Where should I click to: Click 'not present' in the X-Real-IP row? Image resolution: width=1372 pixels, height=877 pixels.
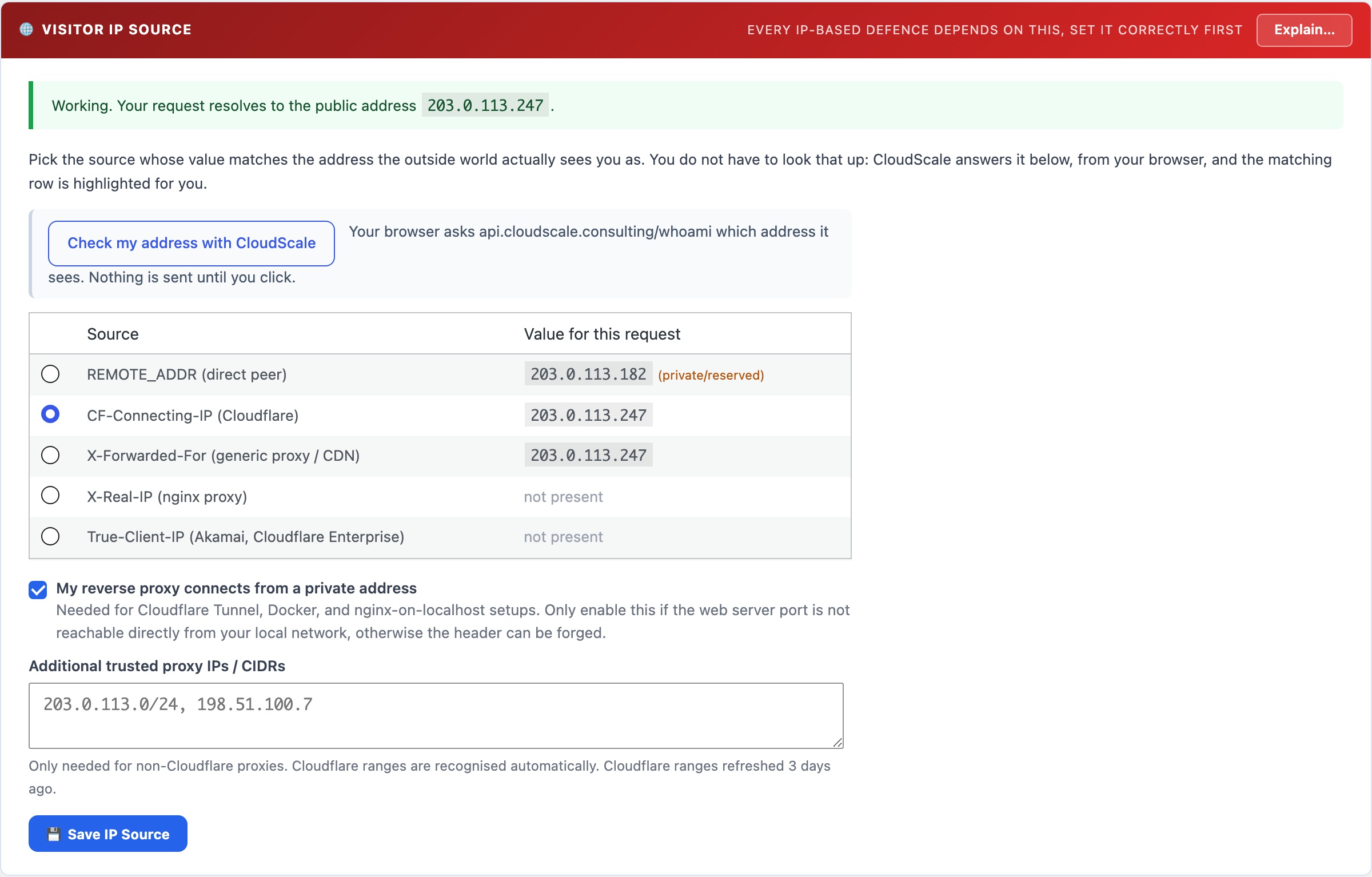(563, 496)
